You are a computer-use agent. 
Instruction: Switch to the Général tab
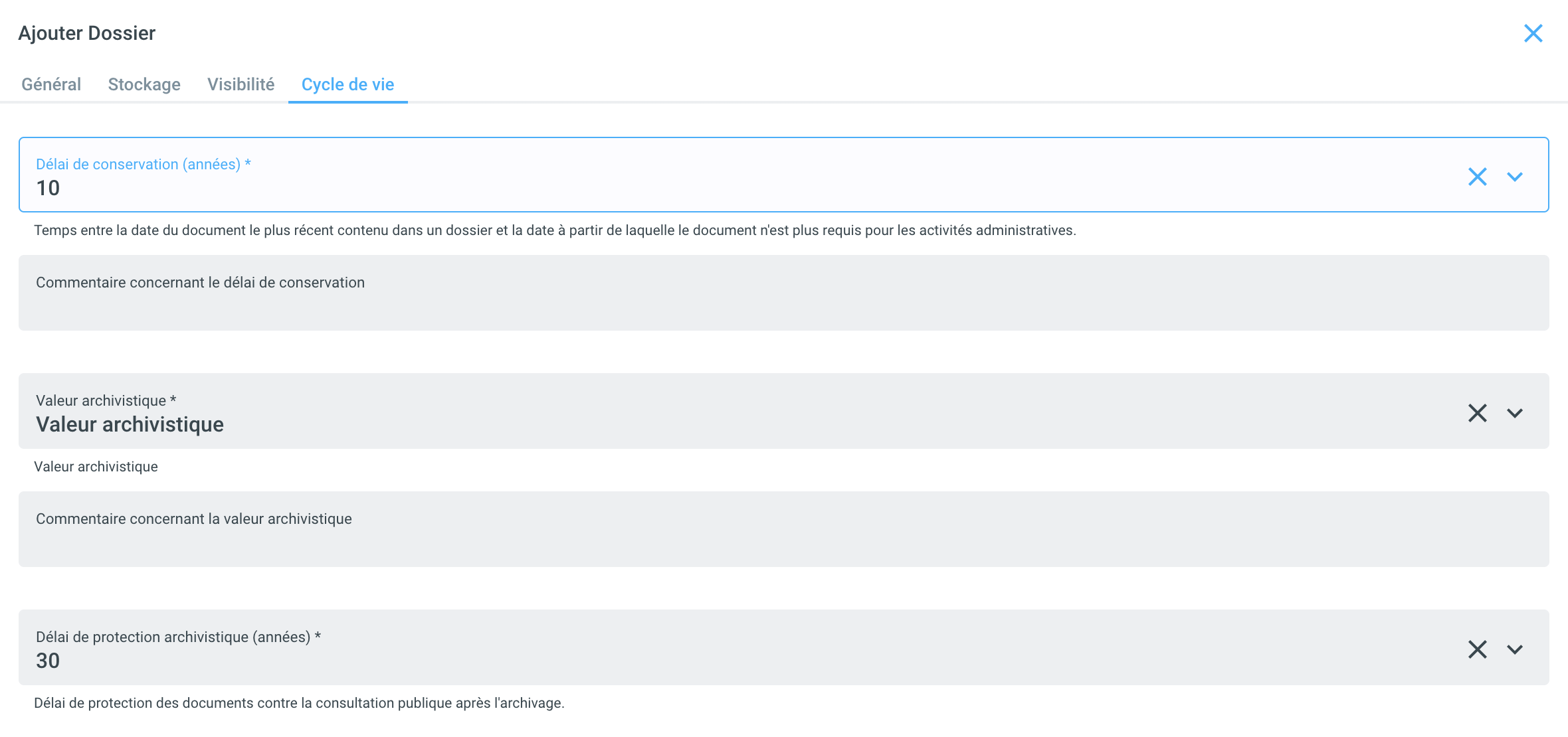[x=51, y=84]
